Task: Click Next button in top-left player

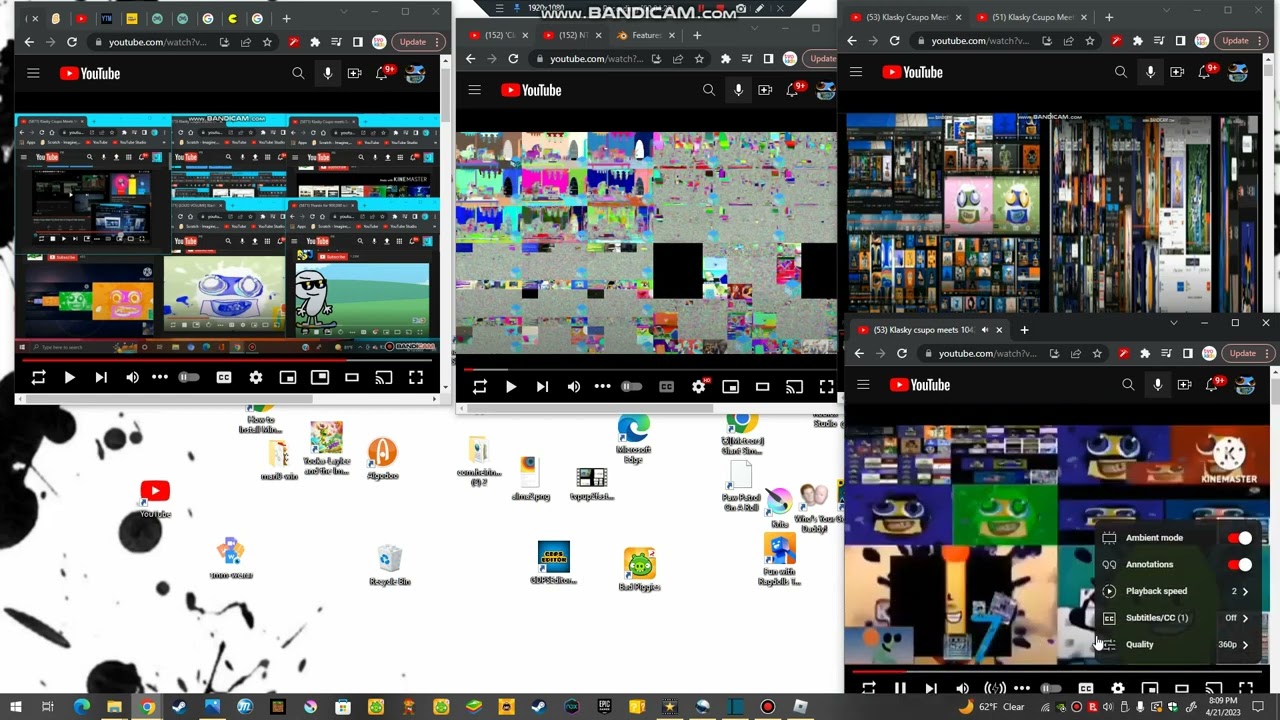Action: (101, 378)
